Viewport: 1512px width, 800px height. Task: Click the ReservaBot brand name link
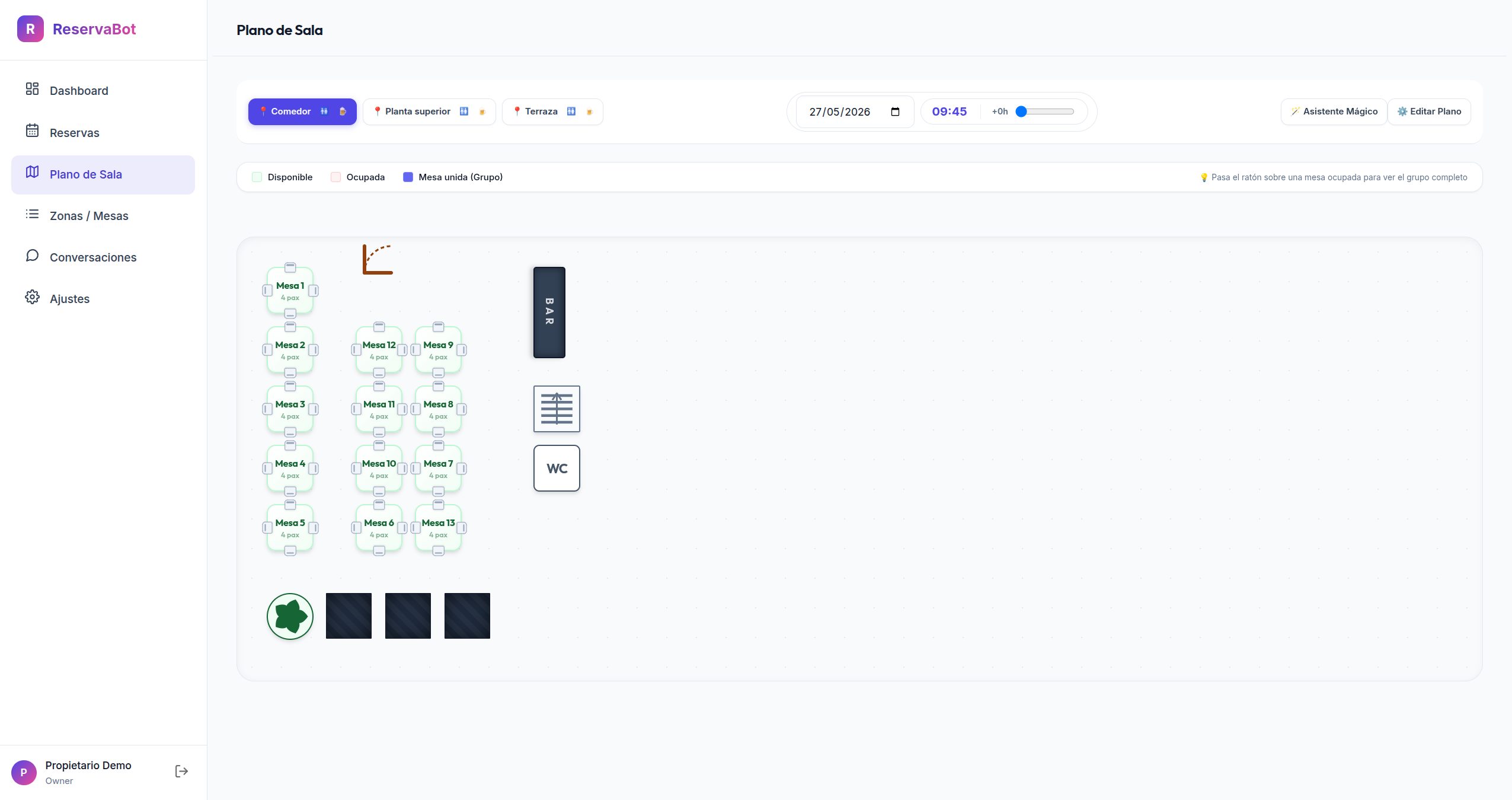(94, 29)
